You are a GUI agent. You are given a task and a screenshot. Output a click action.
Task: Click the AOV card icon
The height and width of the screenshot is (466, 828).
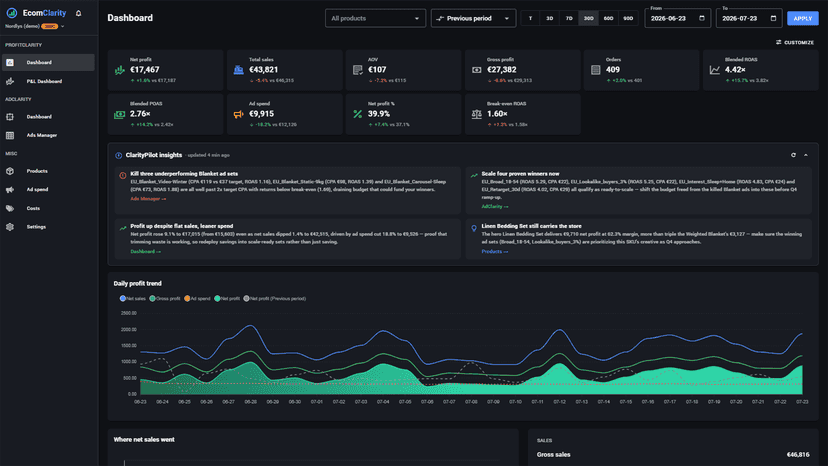357,70
